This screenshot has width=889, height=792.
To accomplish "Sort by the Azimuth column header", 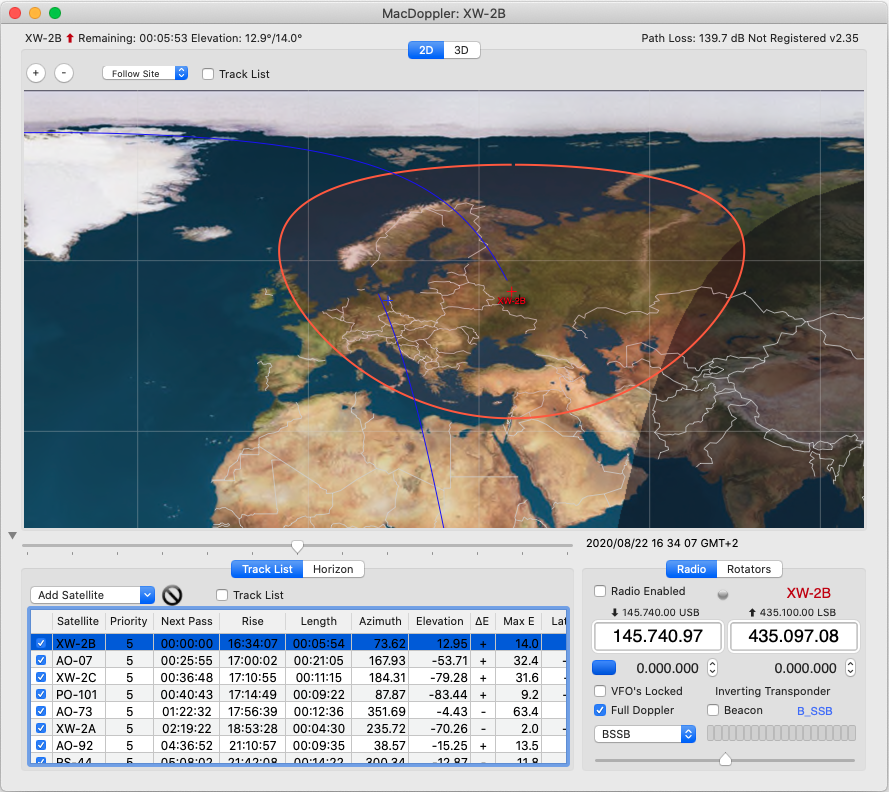I will [380, 621].
